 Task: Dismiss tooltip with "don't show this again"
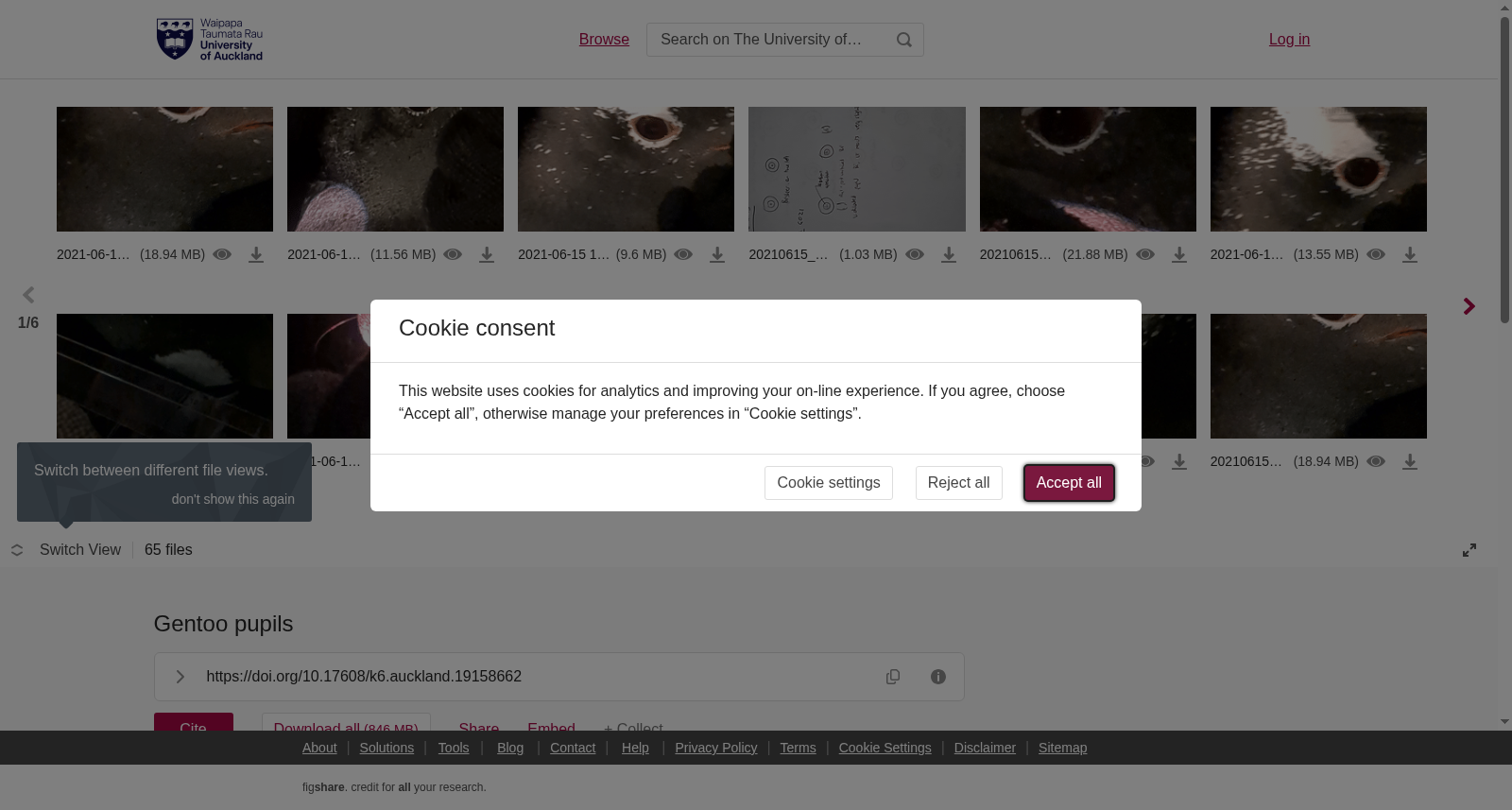pyautogui.click(x=233, y=499)
